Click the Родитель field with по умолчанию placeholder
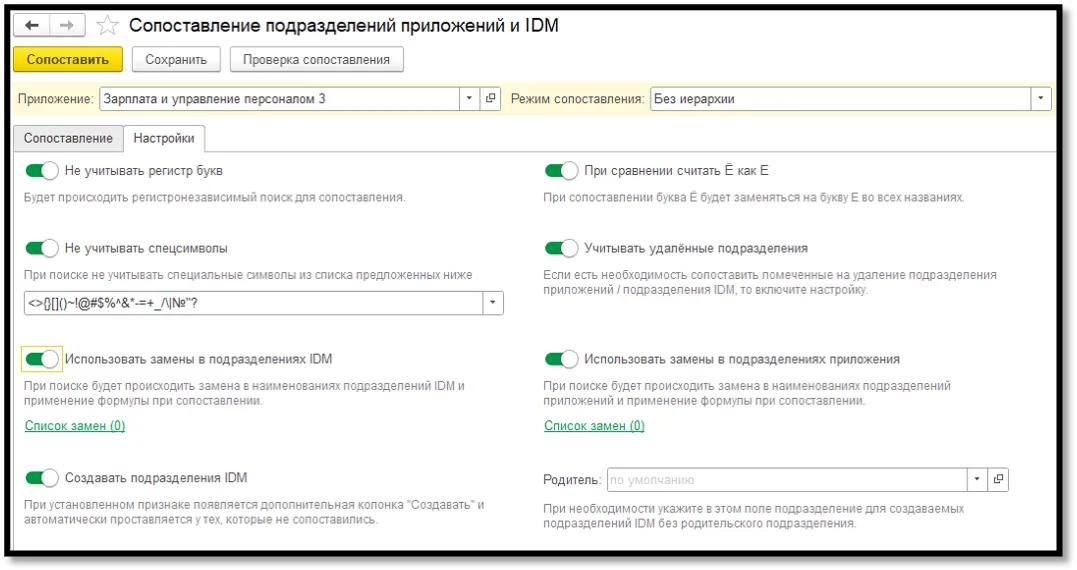The image size is (1077, 570). click(787, 479)
